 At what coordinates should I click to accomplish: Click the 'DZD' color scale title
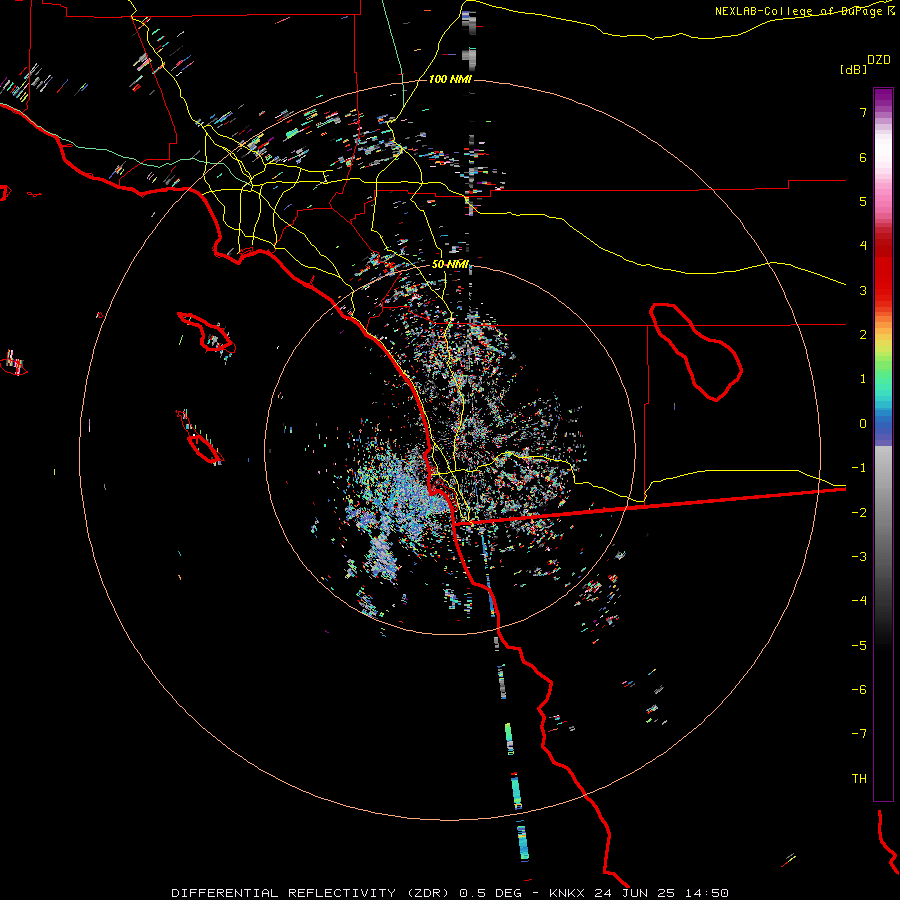coord(879,60)
